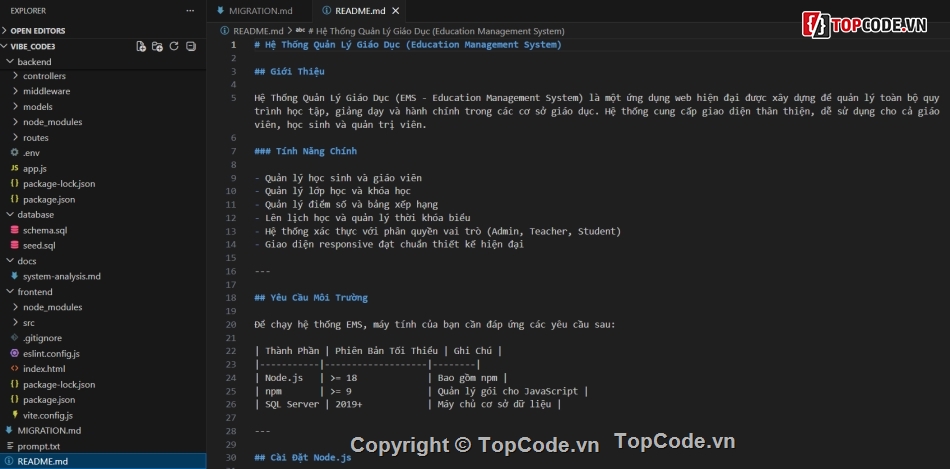This screenshot has height=469, width=950.
Task: Click the '### Tính Năng Chính' heading
Action: 305,151
